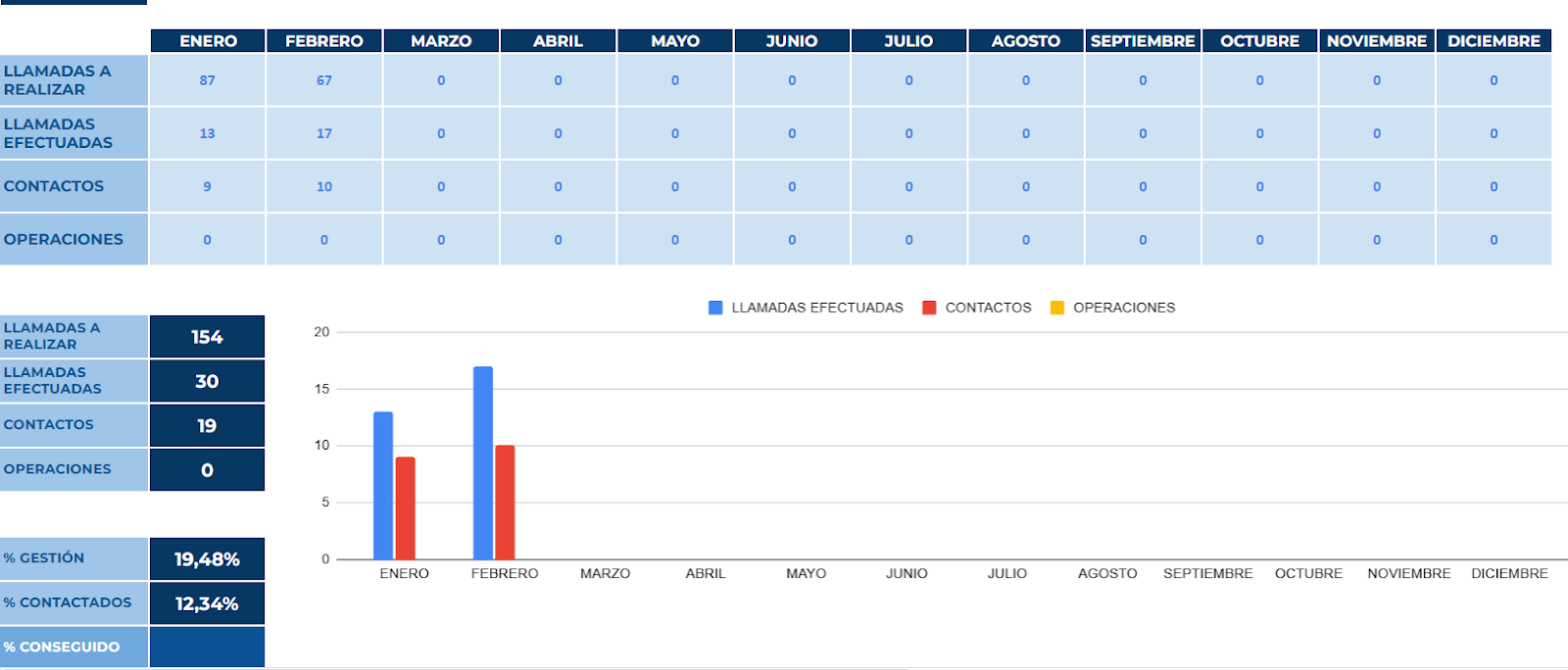Select the total CONTACTOS value 19

point(207,426)
